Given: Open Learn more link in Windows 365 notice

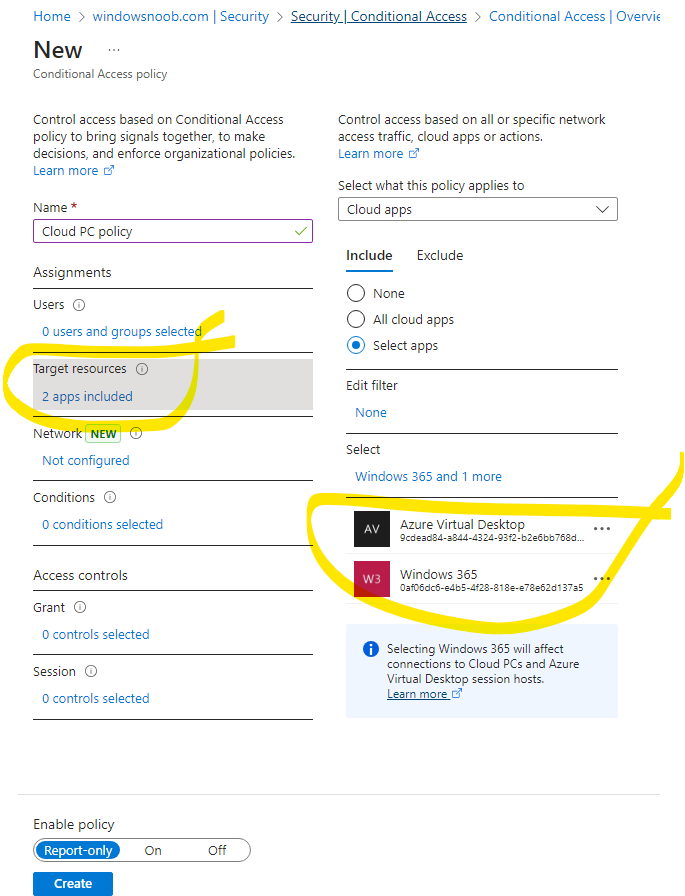Looking at the screenshot, I should [x=424, y=694].
